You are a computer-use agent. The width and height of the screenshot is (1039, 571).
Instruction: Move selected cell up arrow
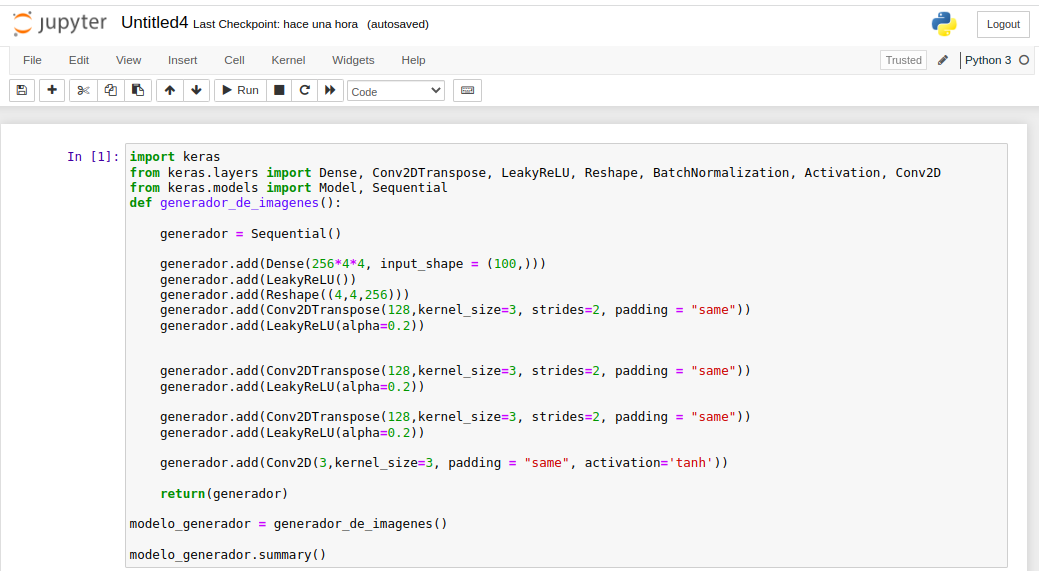point(170,90)
